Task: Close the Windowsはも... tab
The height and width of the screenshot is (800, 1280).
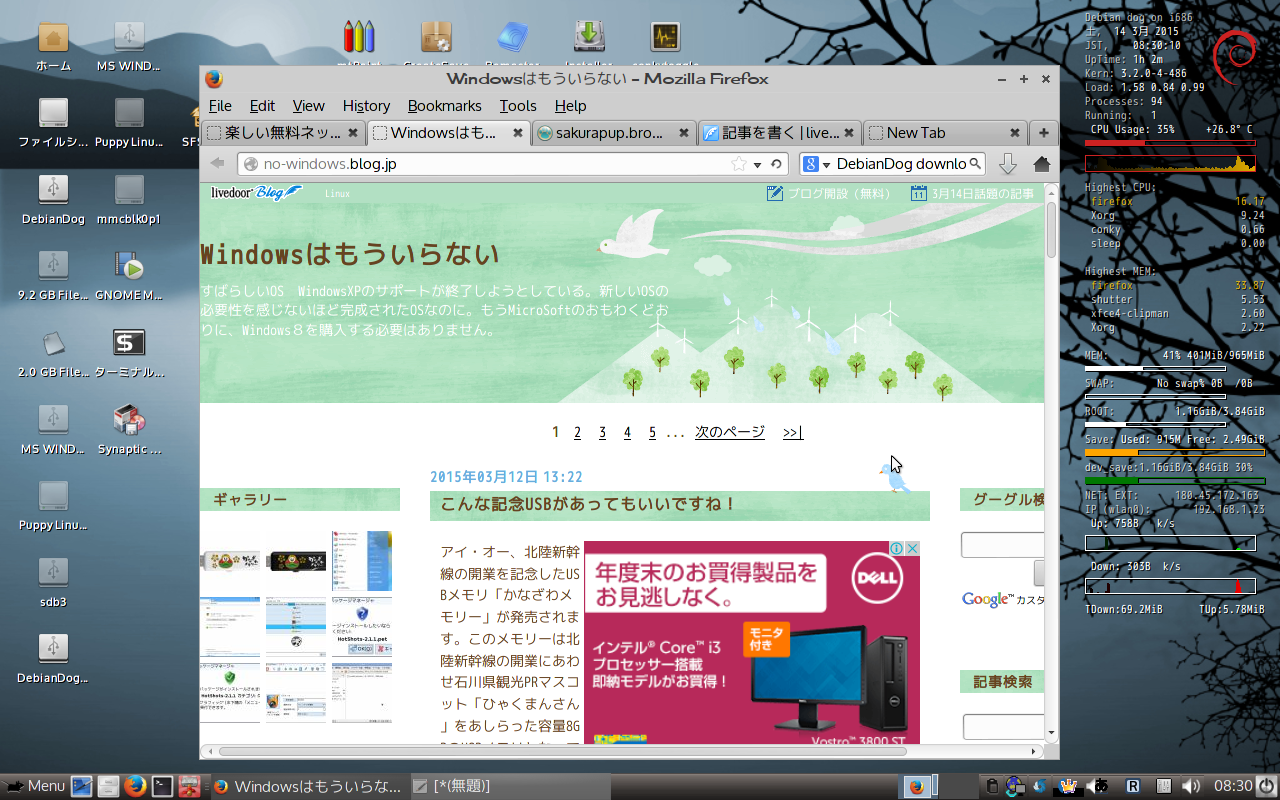Action: coord(518,132)
